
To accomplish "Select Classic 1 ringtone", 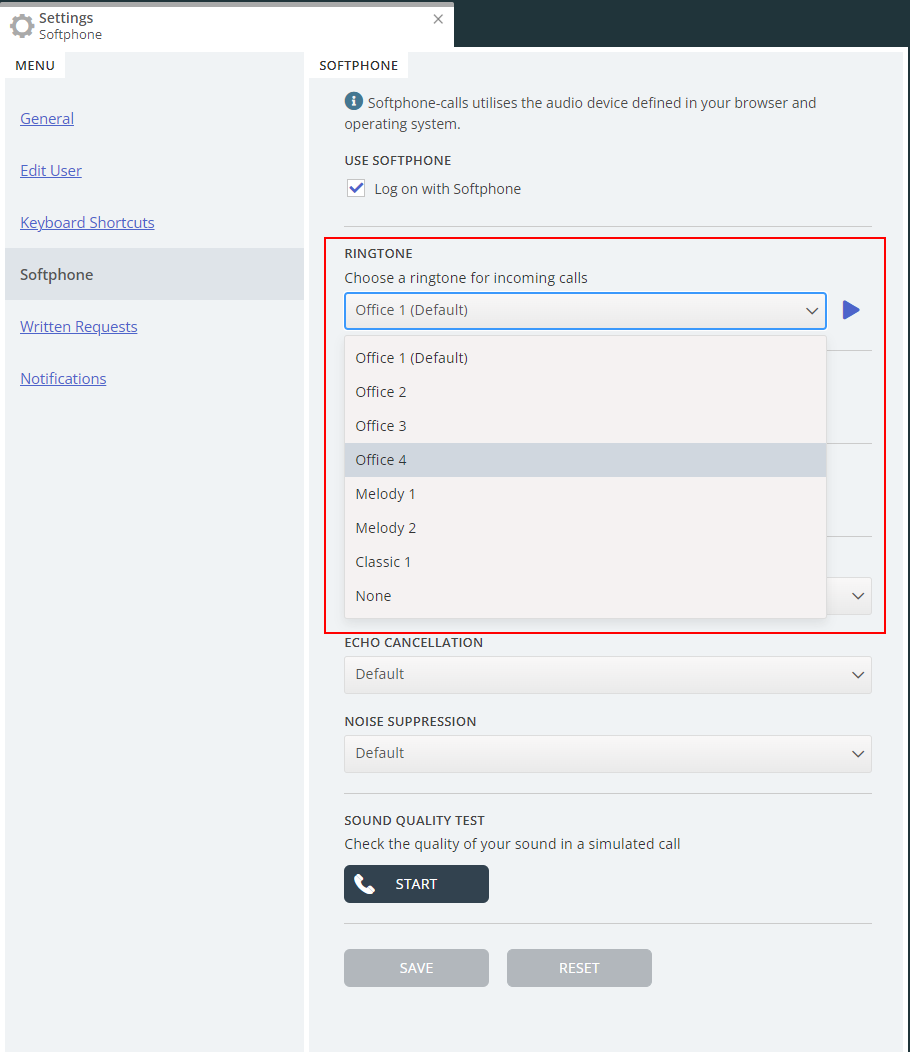I will tap(383, 562).
